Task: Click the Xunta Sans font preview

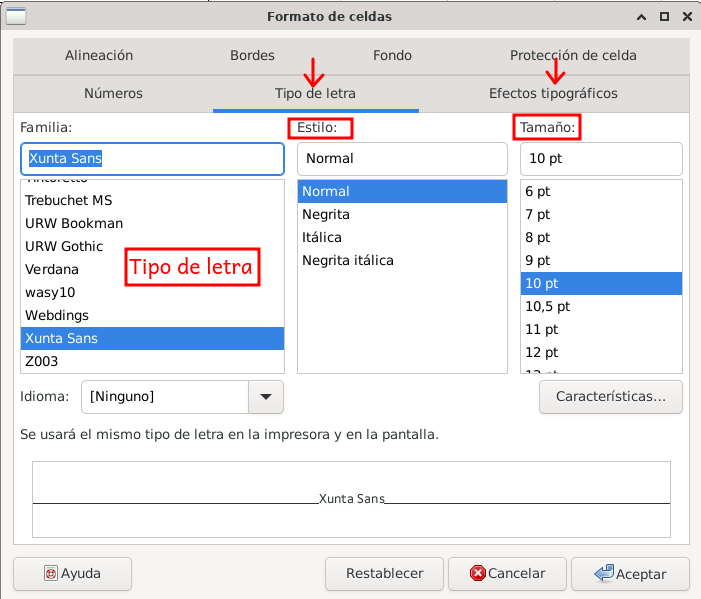Action: pyautogui.click(x=351, y=499)
